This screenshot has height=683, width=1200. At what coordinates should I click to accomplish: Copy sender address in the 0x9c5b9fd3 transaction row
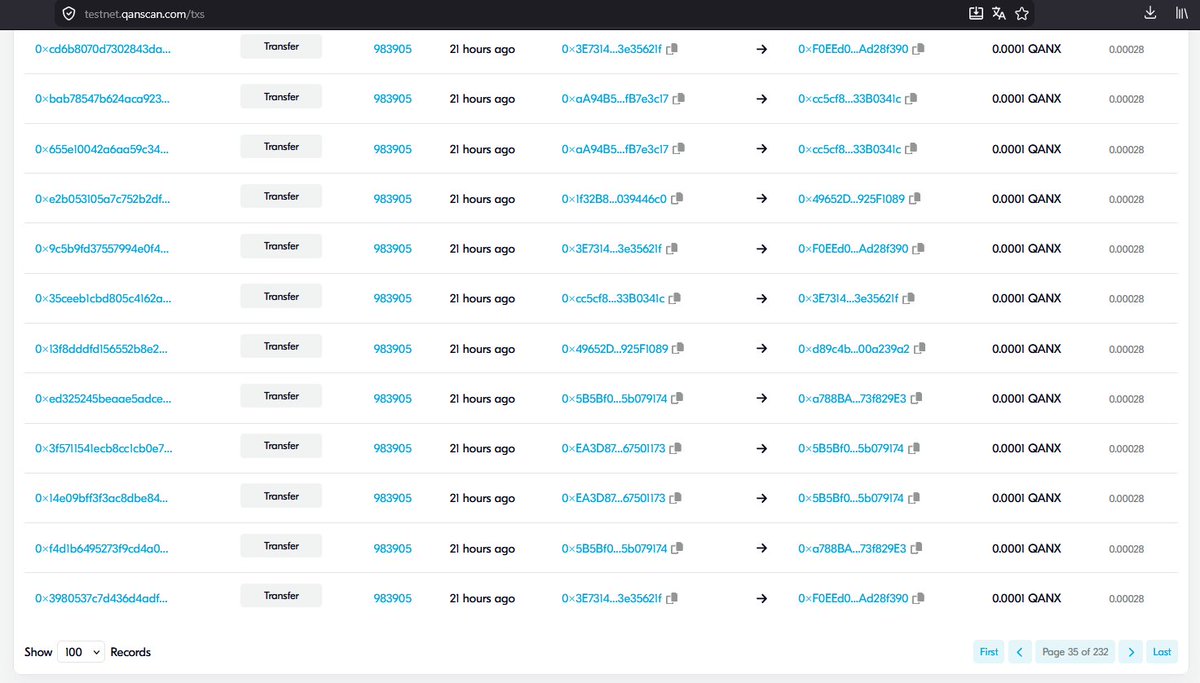click(673, 248)
